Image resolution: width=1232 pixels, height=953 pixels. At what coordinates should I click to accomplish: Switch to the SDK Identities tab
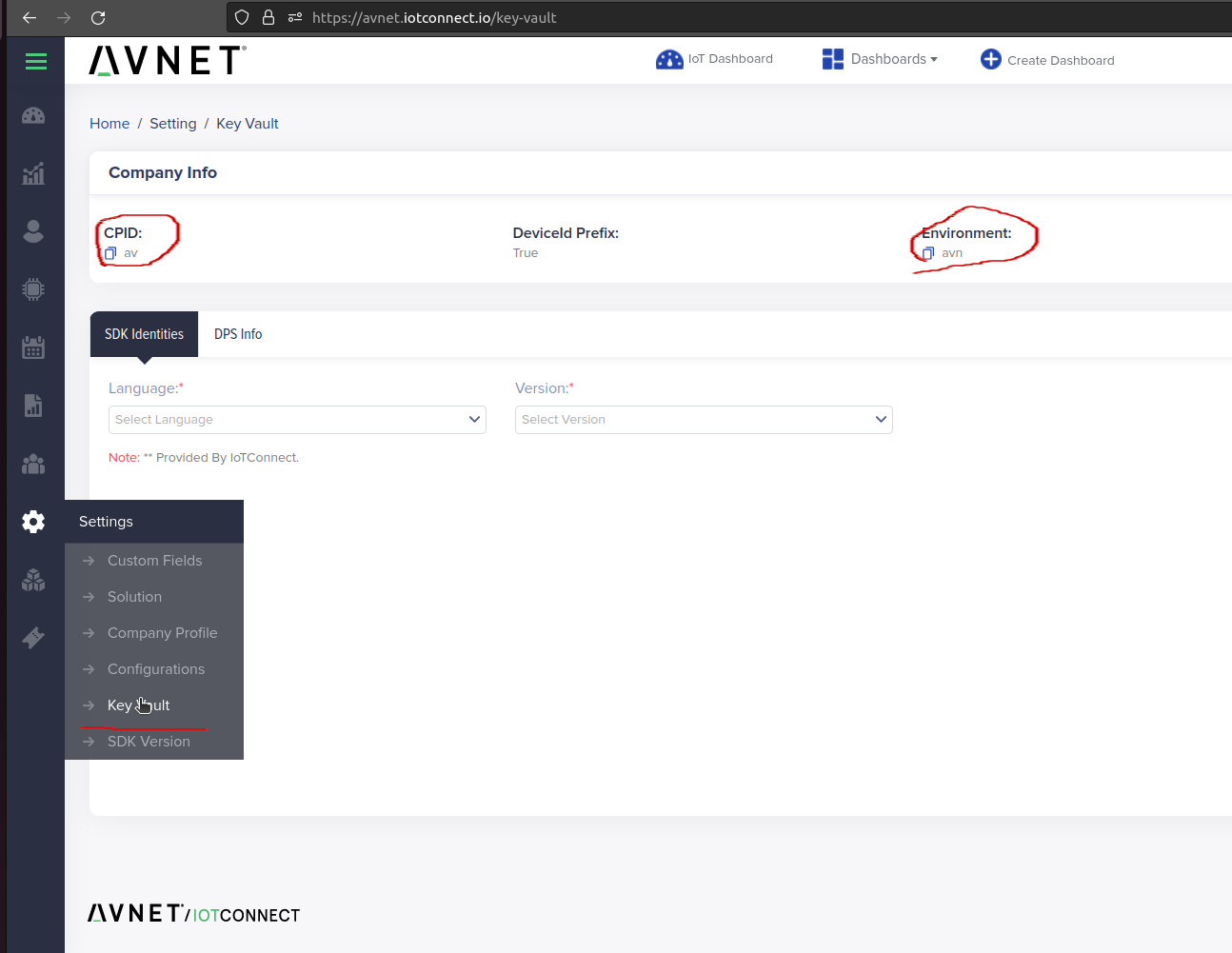pos(144,334)
